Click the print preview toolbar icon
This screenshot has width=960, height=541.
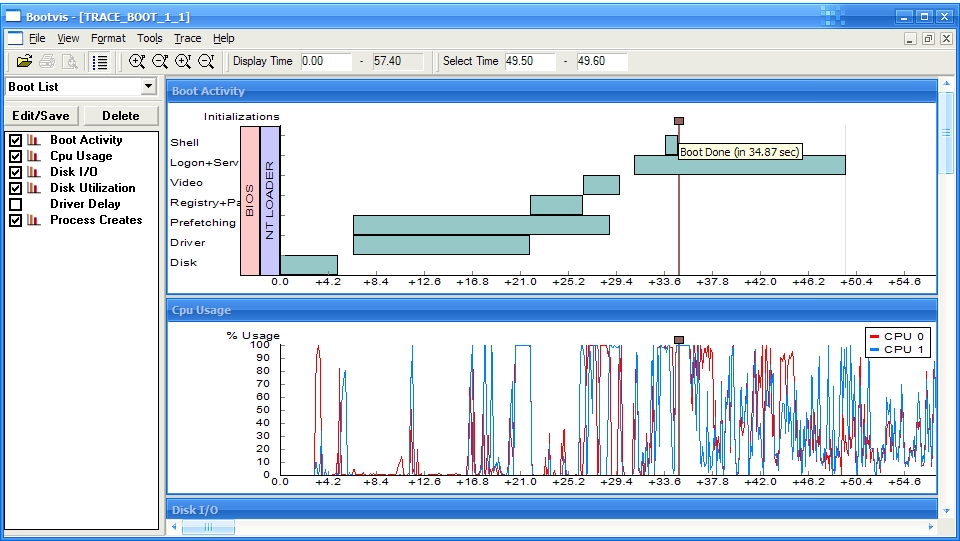click(x=70, y=61)
